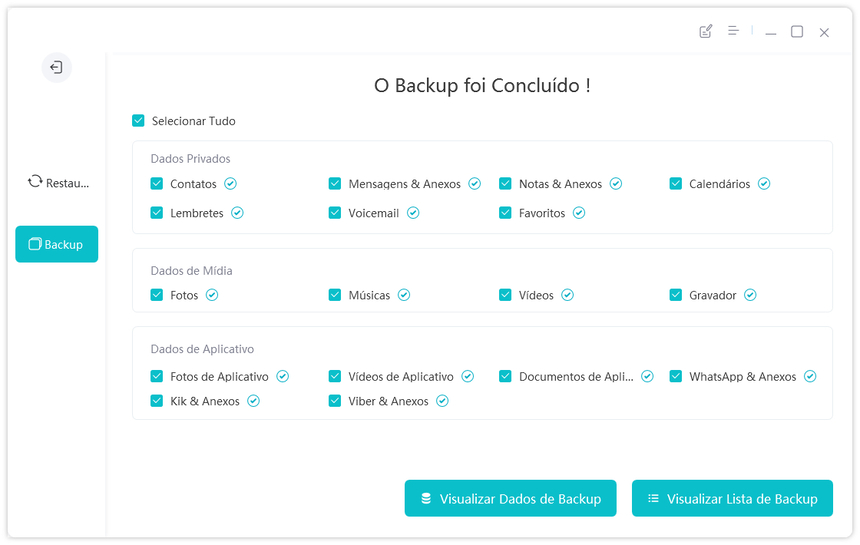
Task: Click the completed checkmark icon beside Favoritos
Action: pos(579,213)
